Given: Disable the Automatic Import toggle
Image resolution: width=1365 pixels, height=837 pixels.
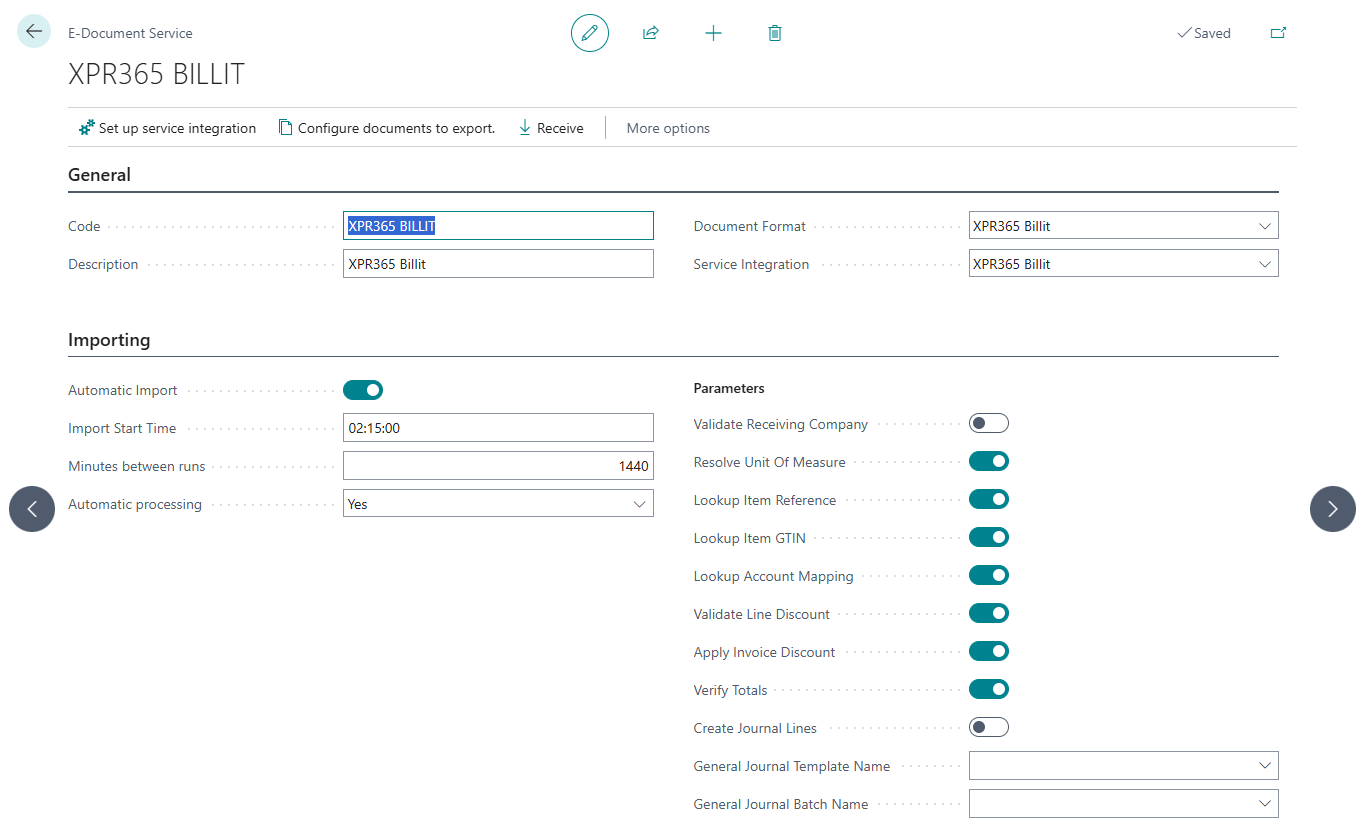Looking at the screenshot, I should click(363, 390).
